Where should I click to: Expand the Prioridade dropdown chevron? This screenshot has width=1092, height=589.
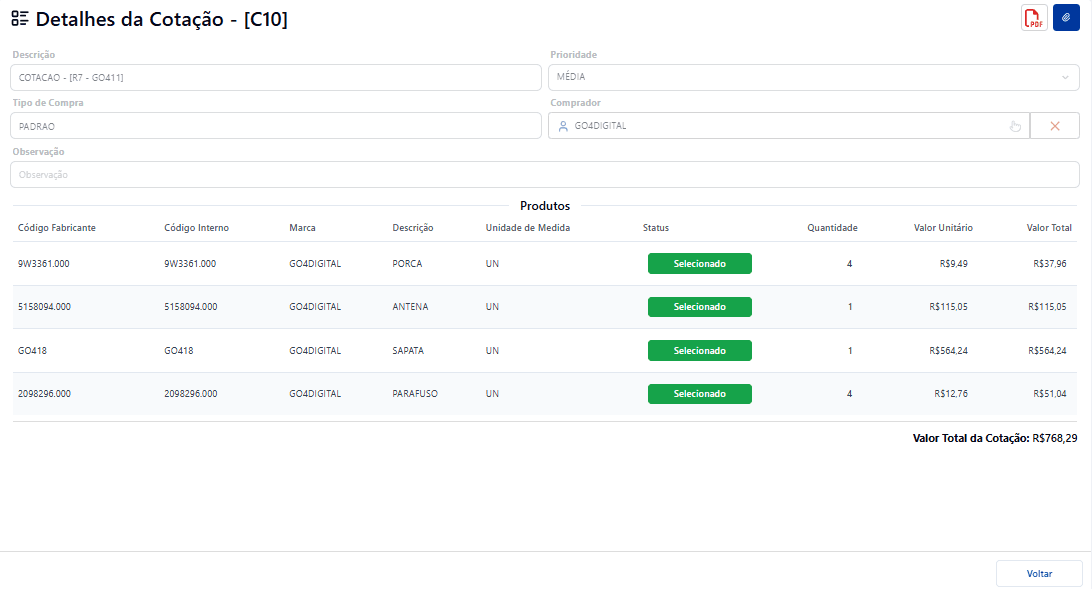tap(1065, 77)
